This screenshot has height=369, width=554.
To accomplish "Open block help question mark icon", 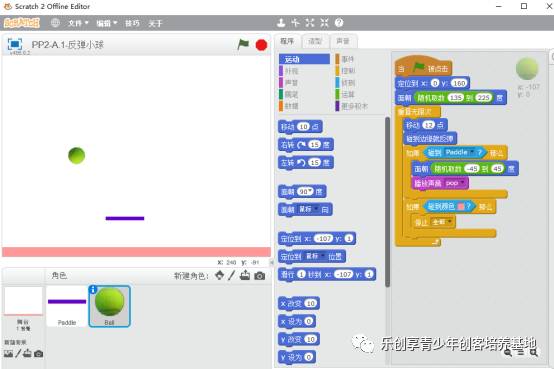I will (x=339, y=23).
